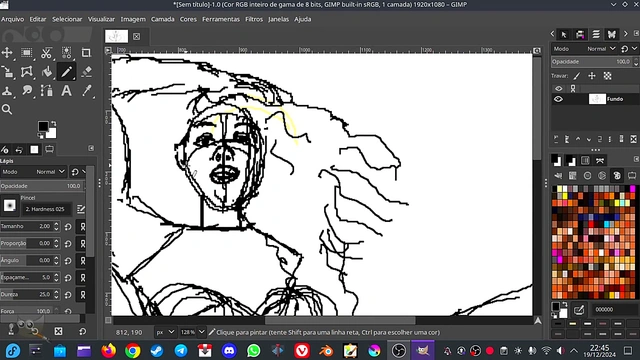Toggle link for Dureza hardness
The height and width of the screenshot is (360, 640).
coord(82,295)
